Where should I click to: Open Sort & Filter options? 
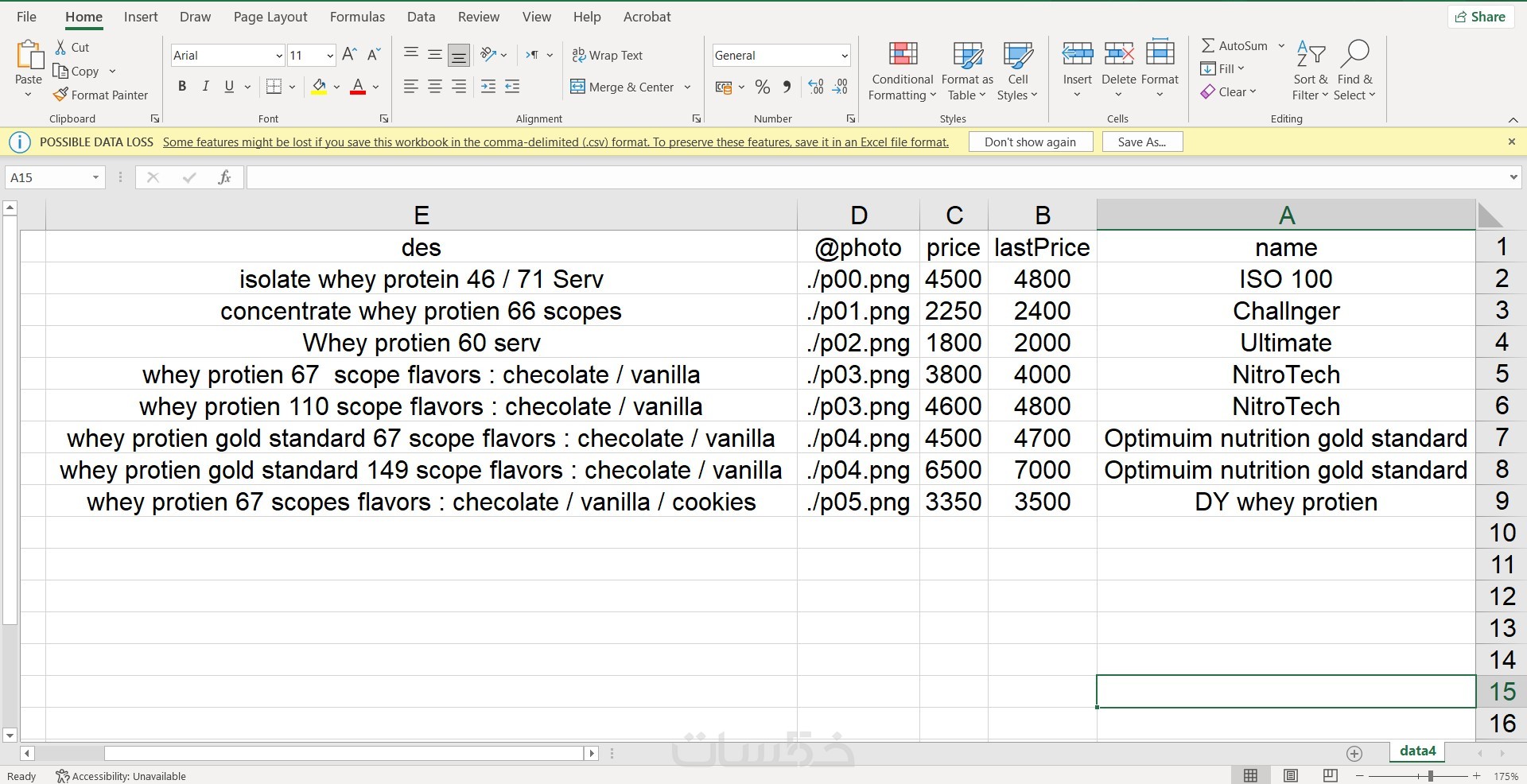[x=1311, y=71]
